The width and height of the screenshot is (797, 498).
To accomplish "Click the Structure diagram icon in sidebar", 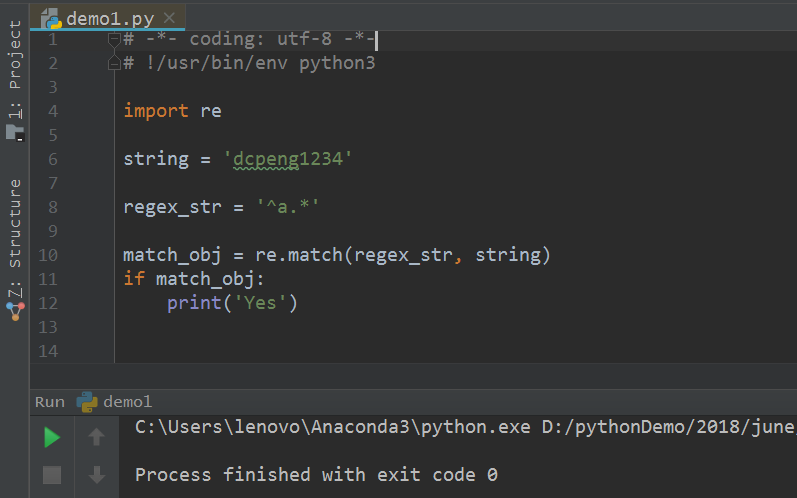I will tap(15, 310).
